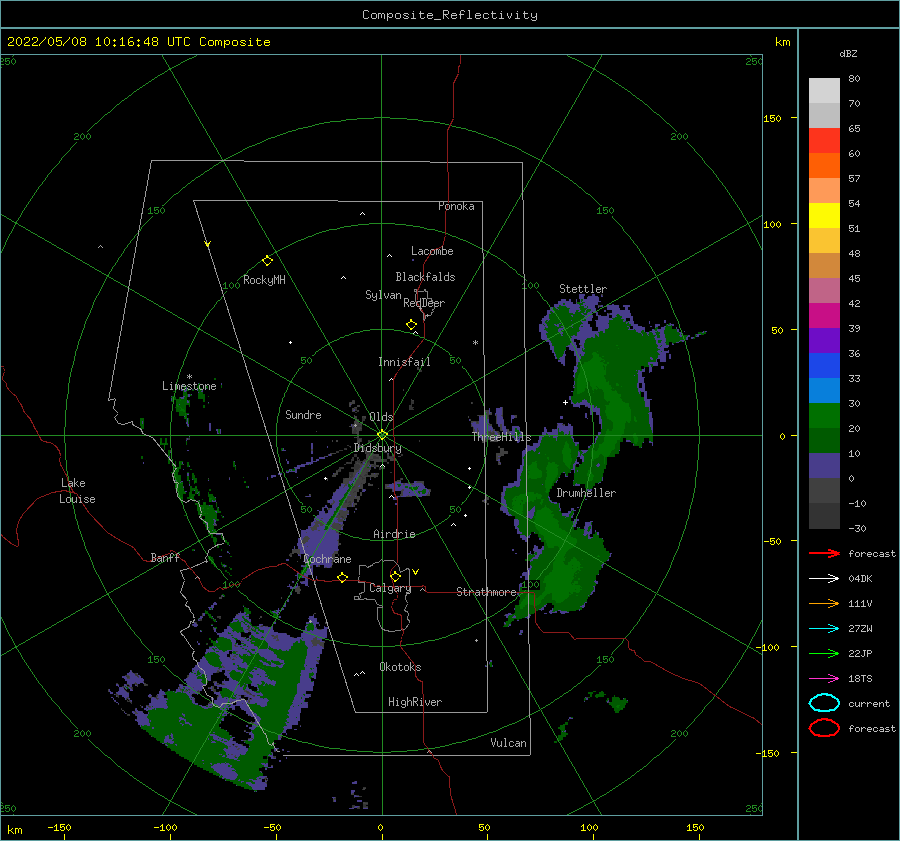Click the Stettler city label
900x841 pixels.
[583, 289]
